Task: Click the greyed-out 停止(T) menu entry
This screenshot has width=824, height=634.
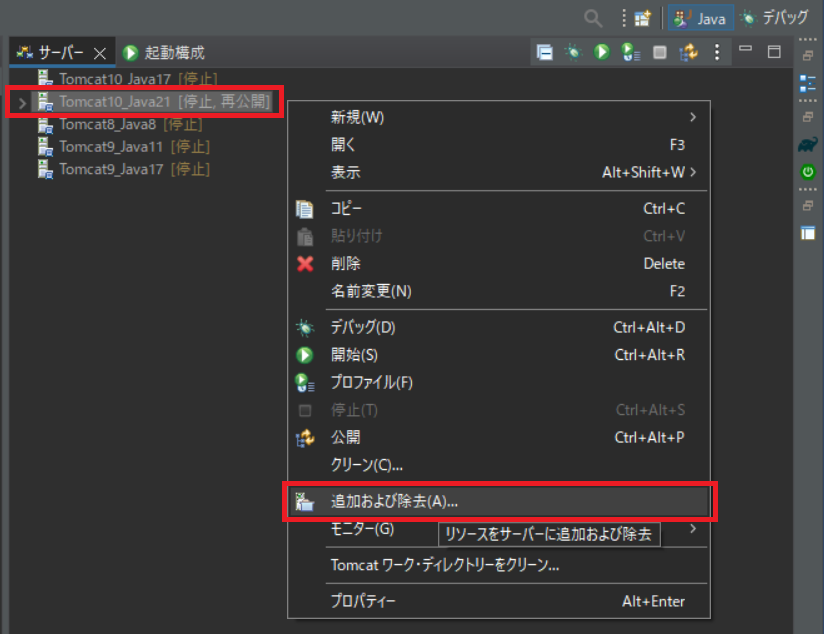Action: point(499,410)
